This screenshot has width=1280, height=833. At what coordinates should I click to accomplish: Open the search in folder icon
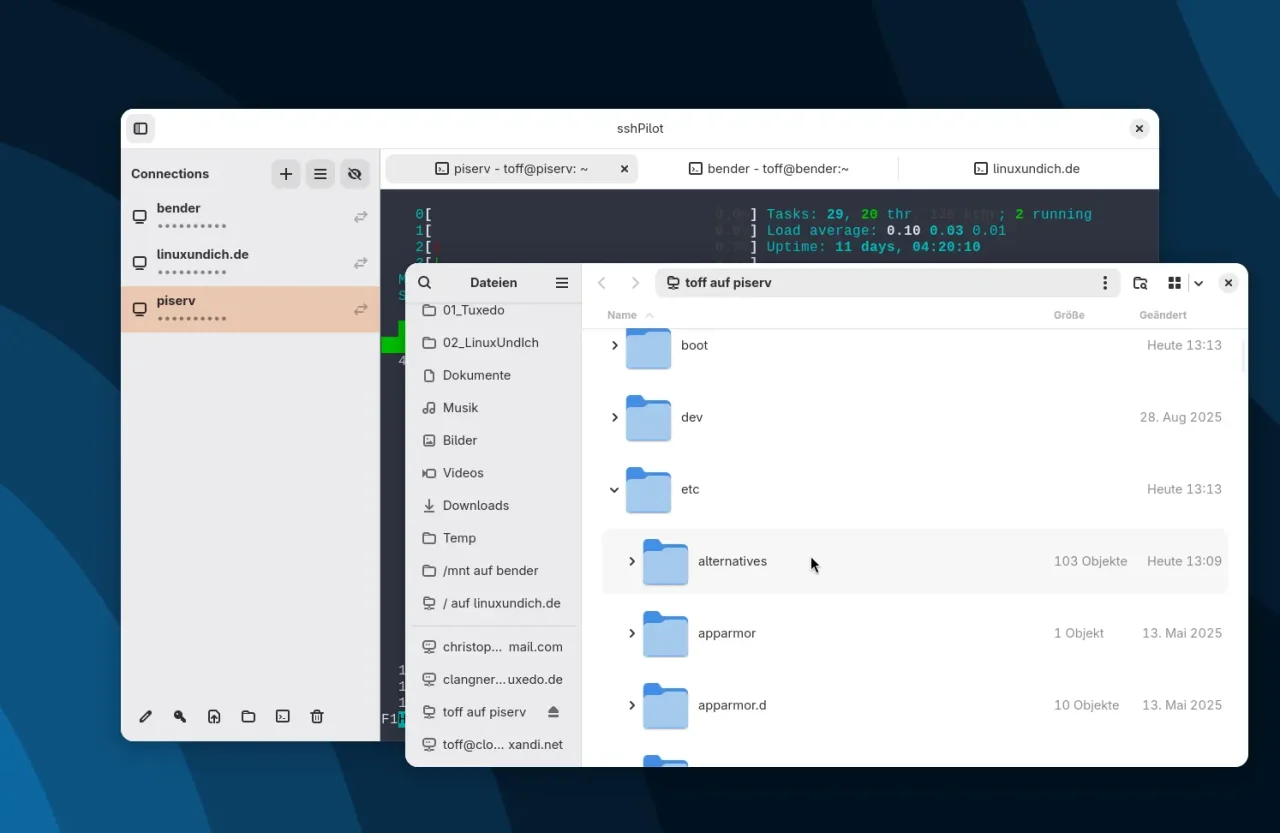point(1140,282)
